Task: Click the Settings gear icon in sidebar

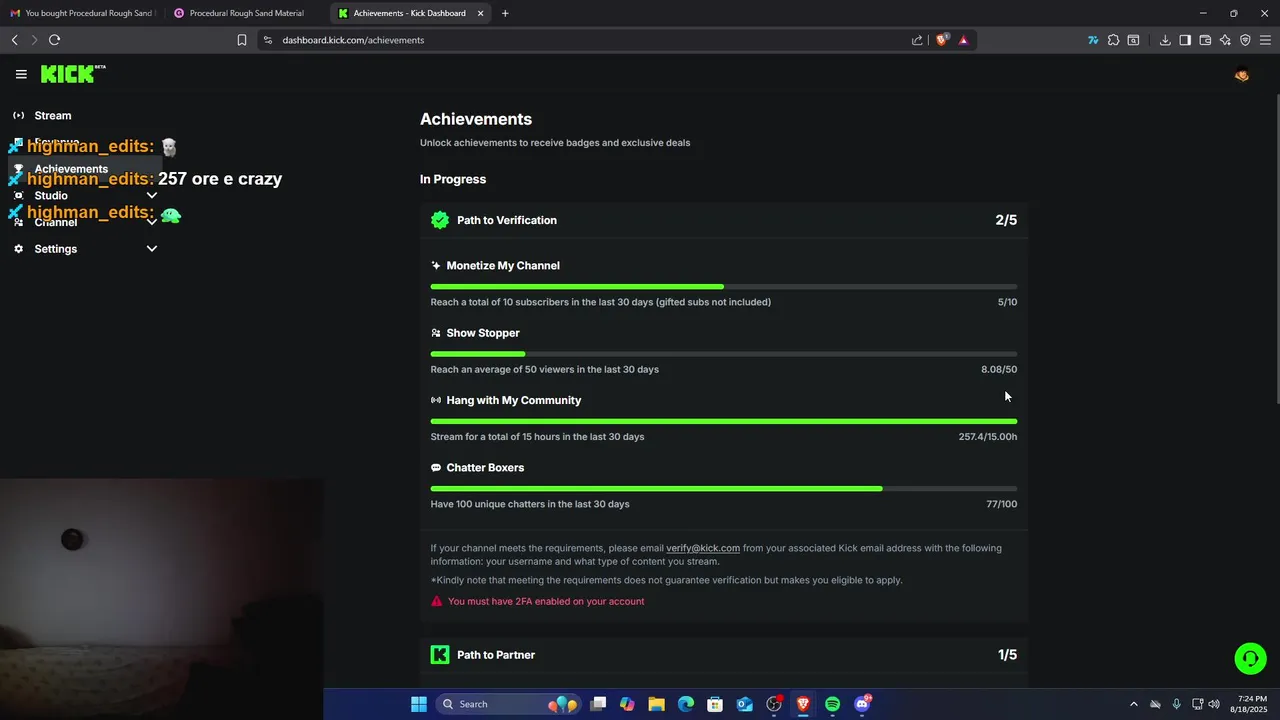Action: coord(18,249)
